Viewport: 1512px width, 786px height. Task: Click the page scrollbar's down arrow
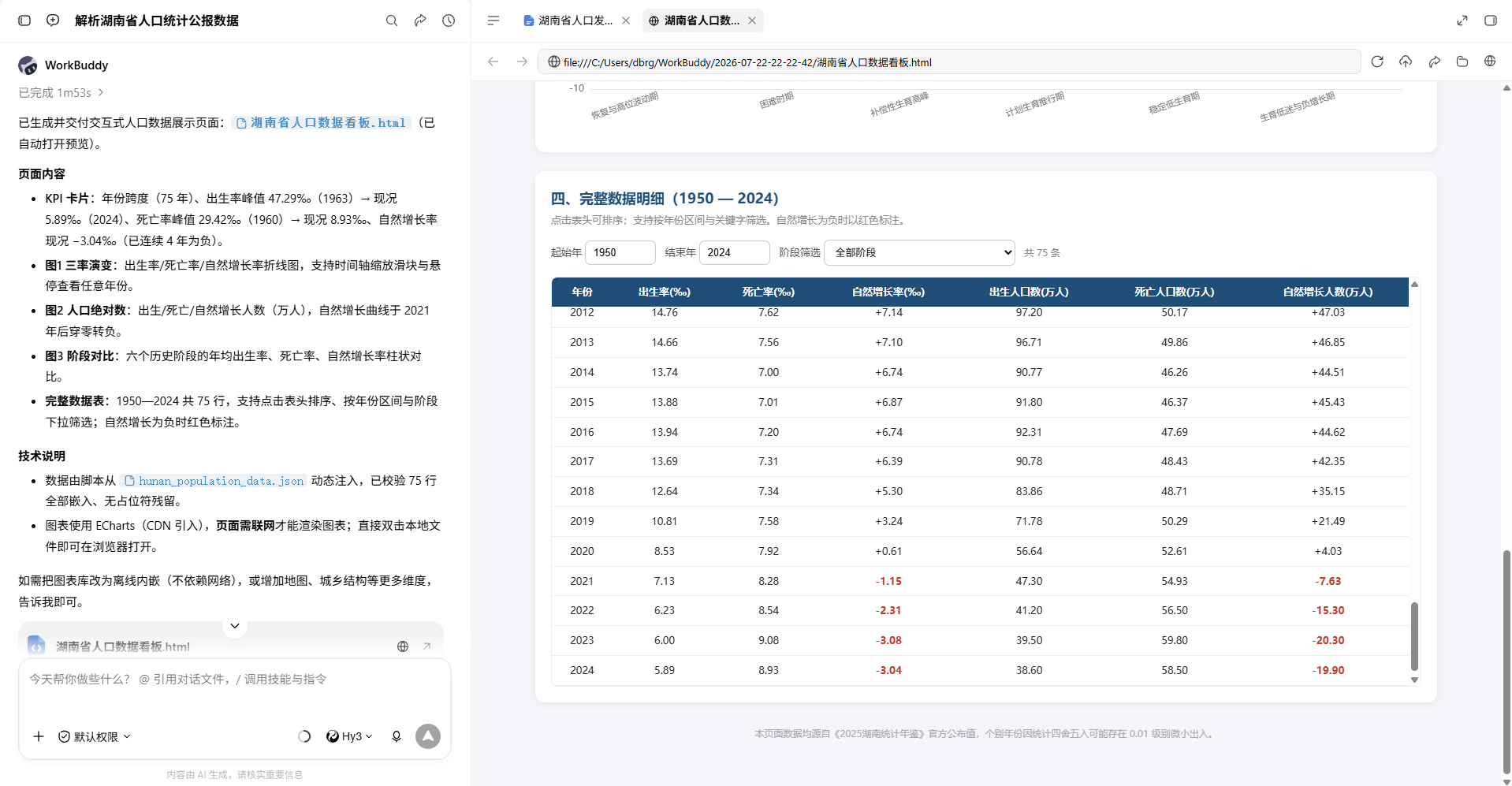tap(1506, 781)
